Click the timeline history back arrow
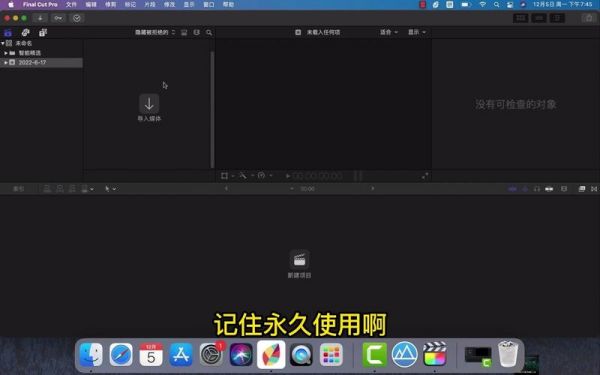This screenshot has height=375, width=600. click(x=226, y=189)
